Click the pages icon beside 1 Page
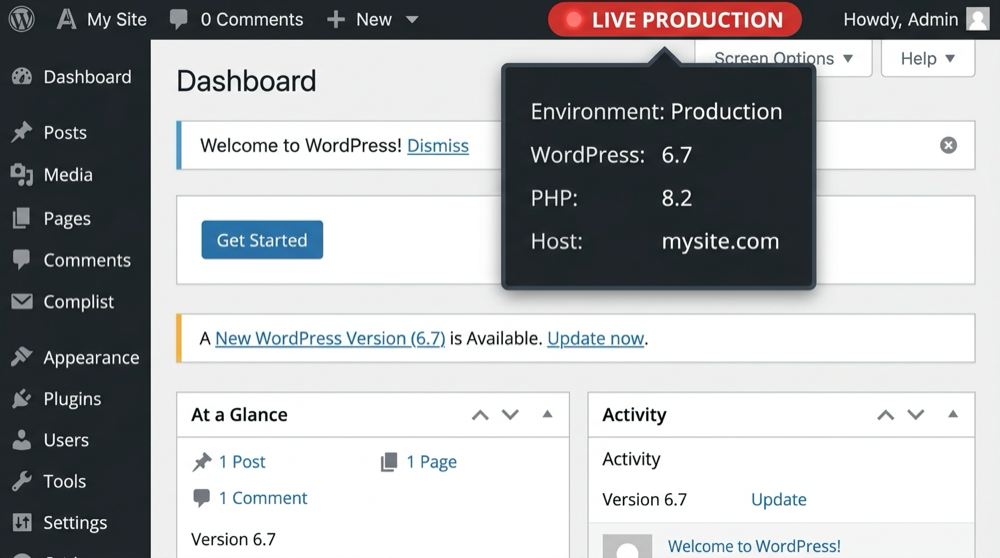Image resolution: width=1000 pixels, height=558 pixels. pyautogui.click(x=389, y=462)
